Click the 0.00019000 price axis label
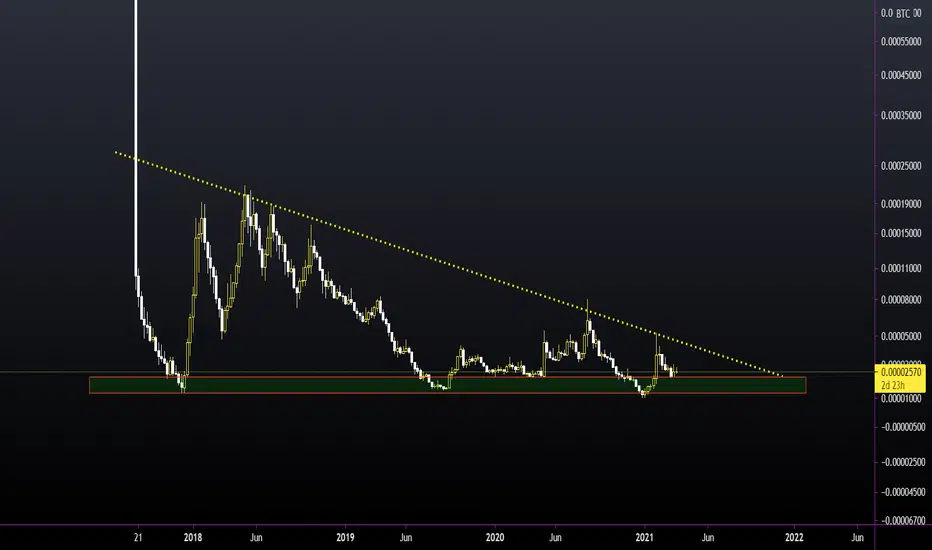Image resolution: width=932 pixels, height=550 pixels. coord(901,204)
